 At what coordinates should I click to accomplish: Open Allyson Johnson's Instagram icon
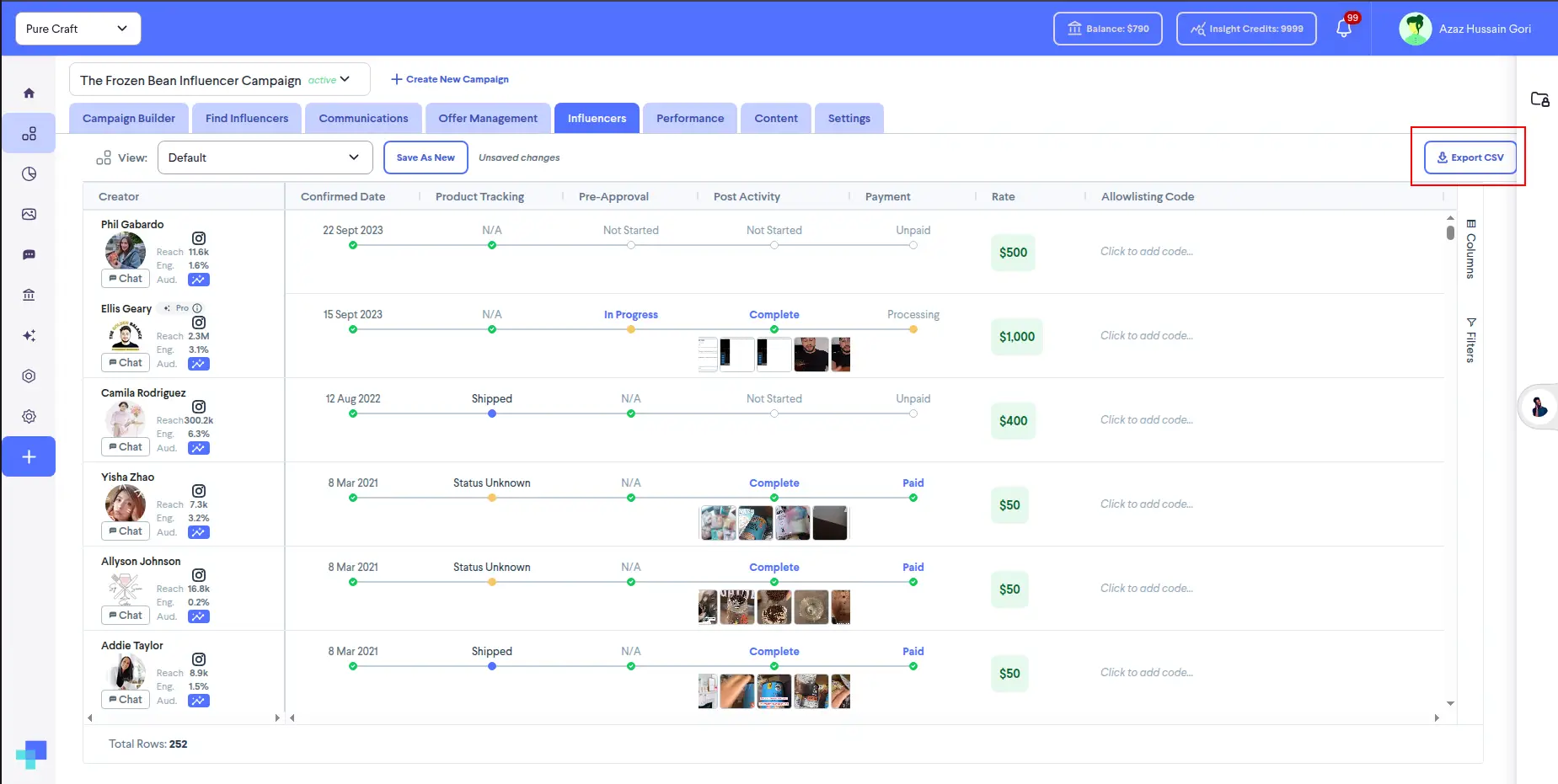199,575
